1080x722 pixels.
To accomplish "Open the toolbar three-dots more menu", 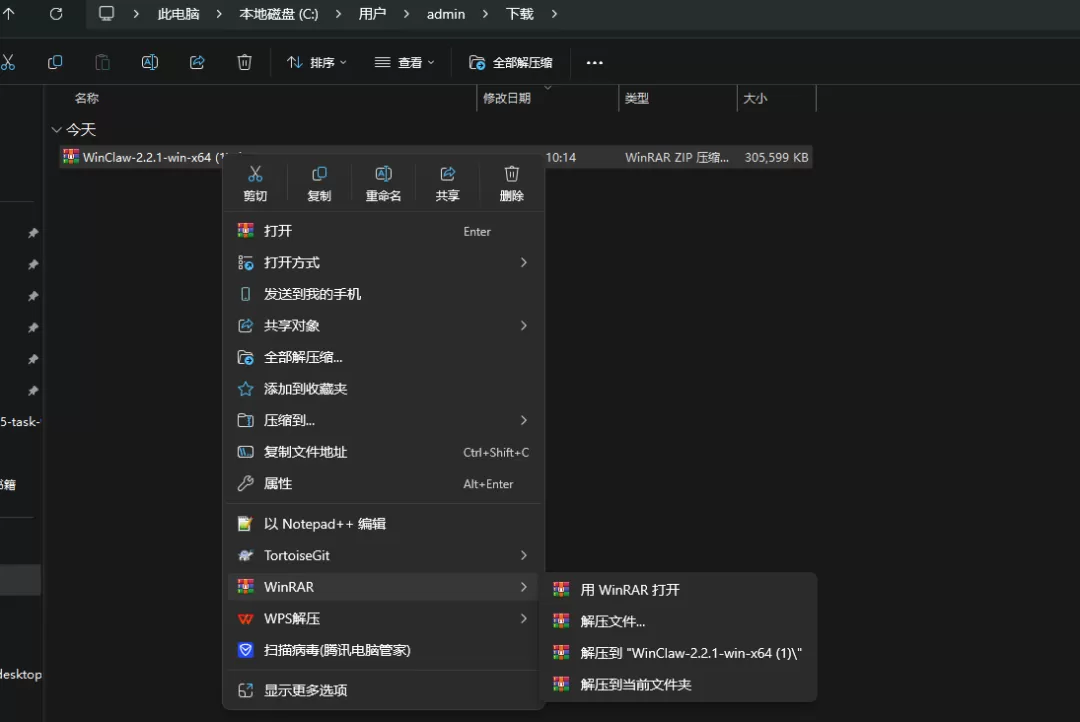I will pos(594,63).
